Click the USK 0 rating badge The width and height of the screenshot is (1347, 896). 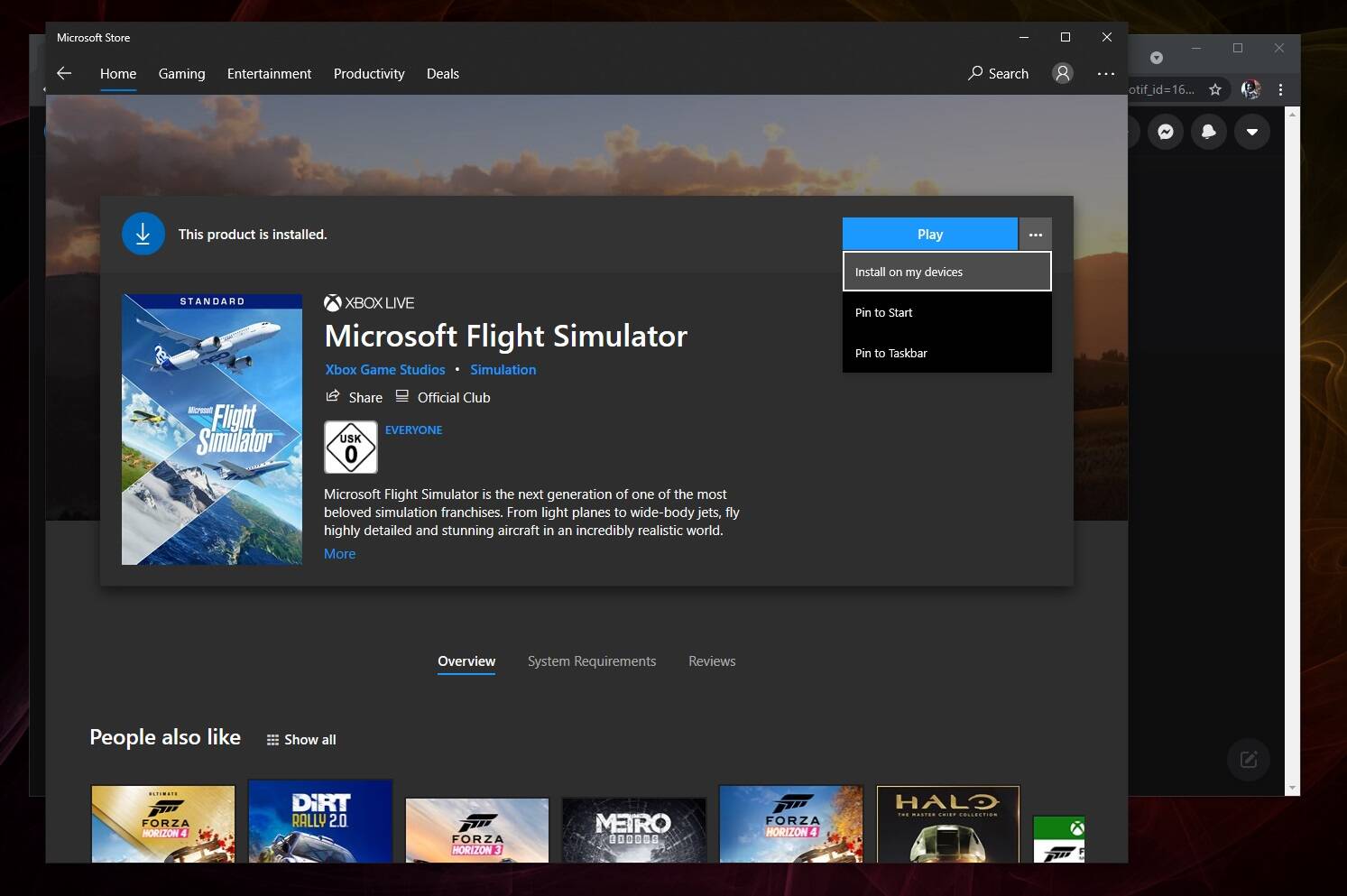pyautogui.click(x=350, y=447)
